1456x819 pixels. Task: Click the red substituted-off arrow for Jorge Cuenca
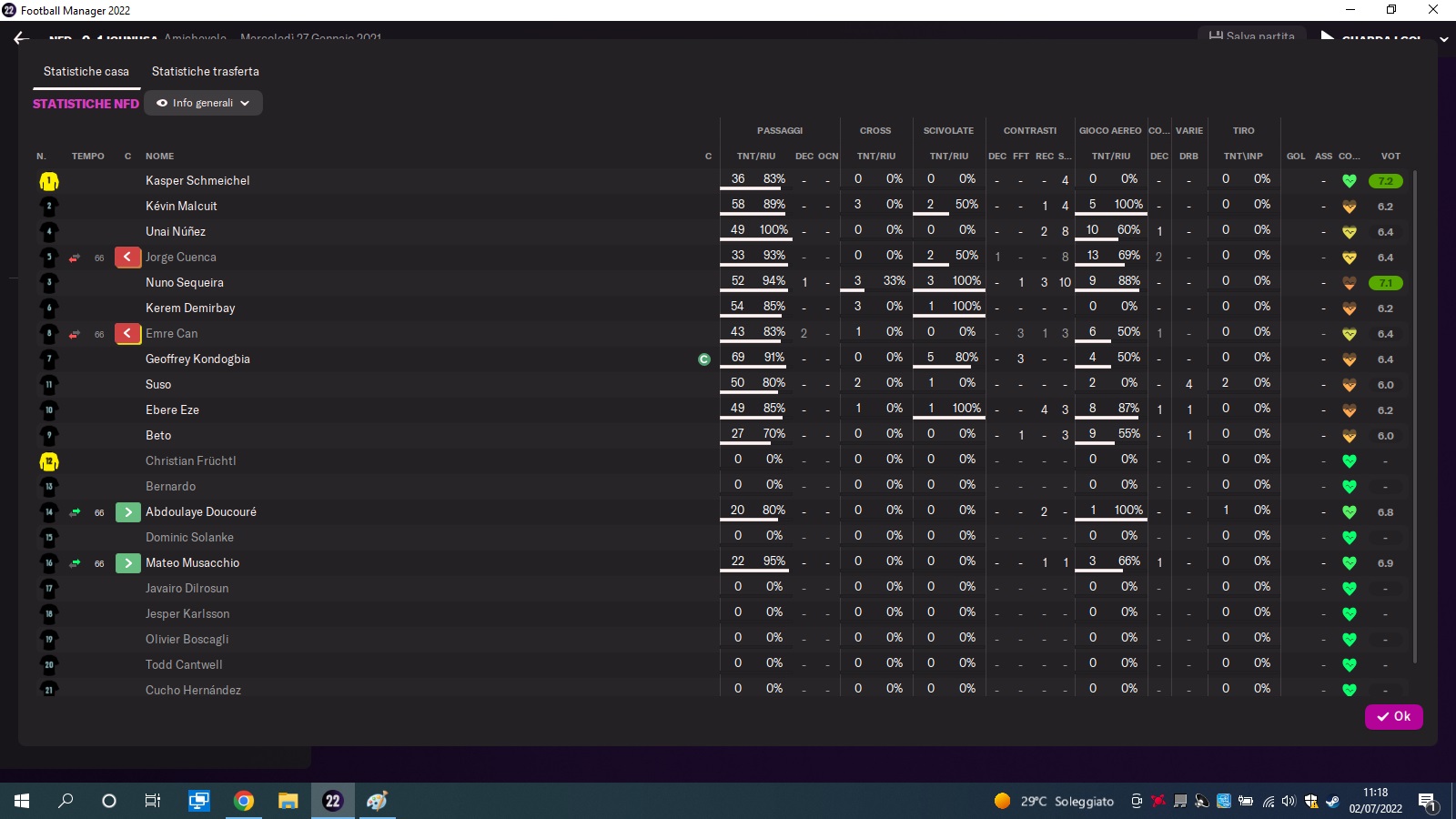pyautogui.click(x=127, y=258)
